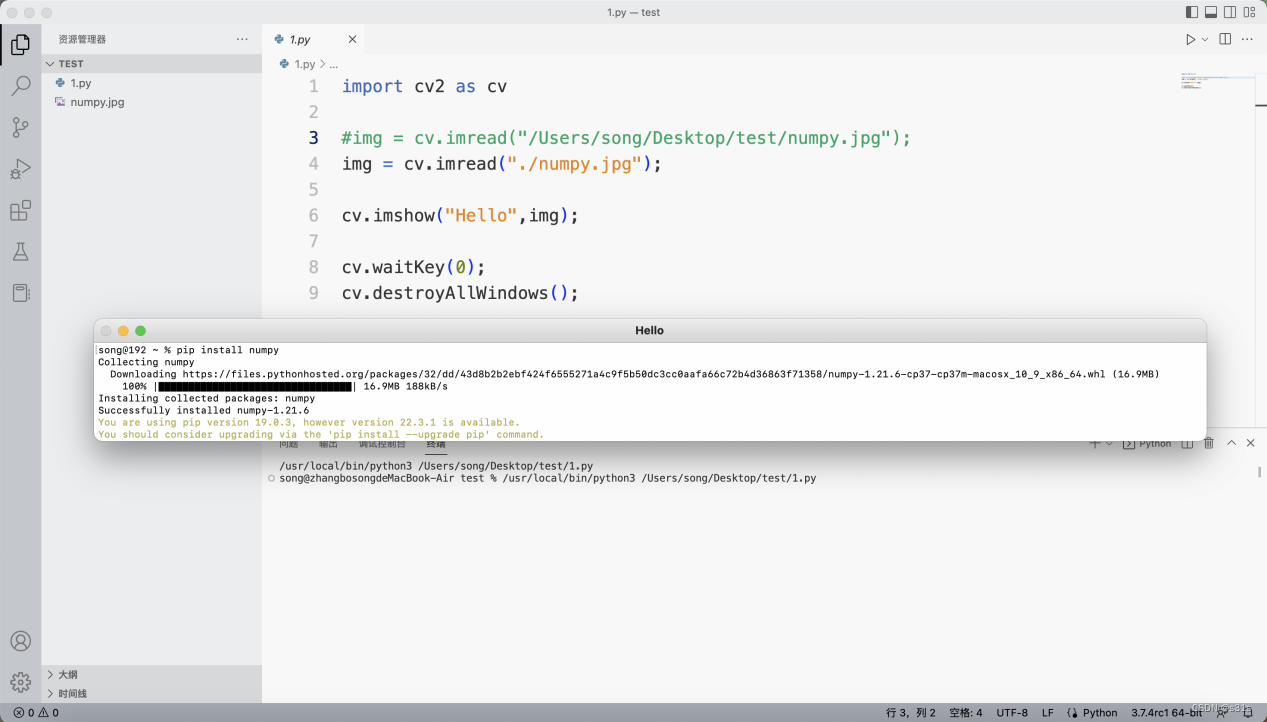Image resolution: width=1267 pixels, height=722 pixels.
Task: Click line number 3 in gutter
Action: pos(314,138)
